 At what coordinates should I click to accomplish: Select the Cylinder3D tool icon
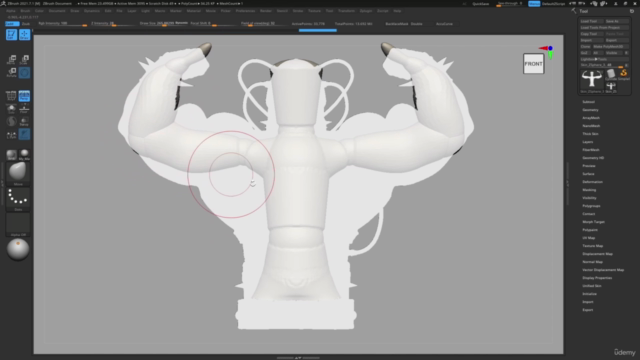point(611,74)
